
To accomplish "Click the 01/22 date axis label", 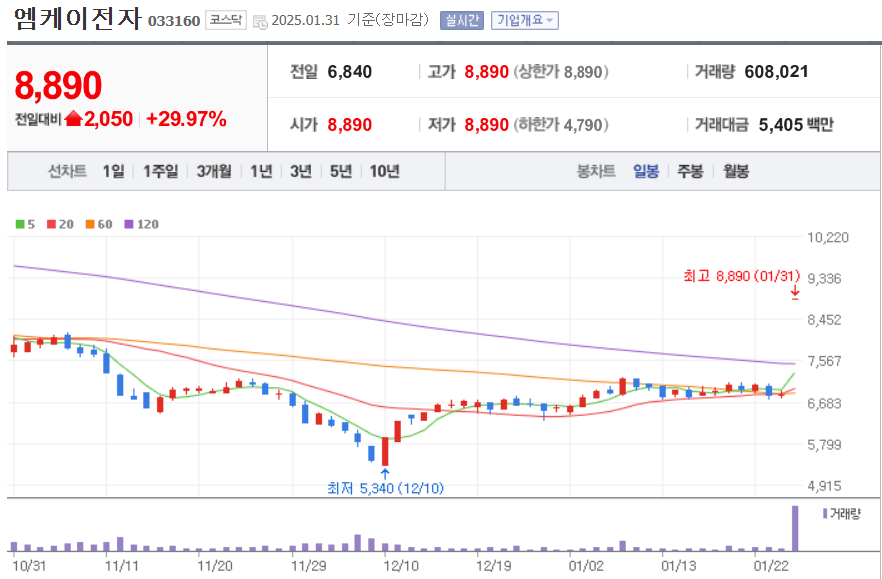I will pos(770,565).
